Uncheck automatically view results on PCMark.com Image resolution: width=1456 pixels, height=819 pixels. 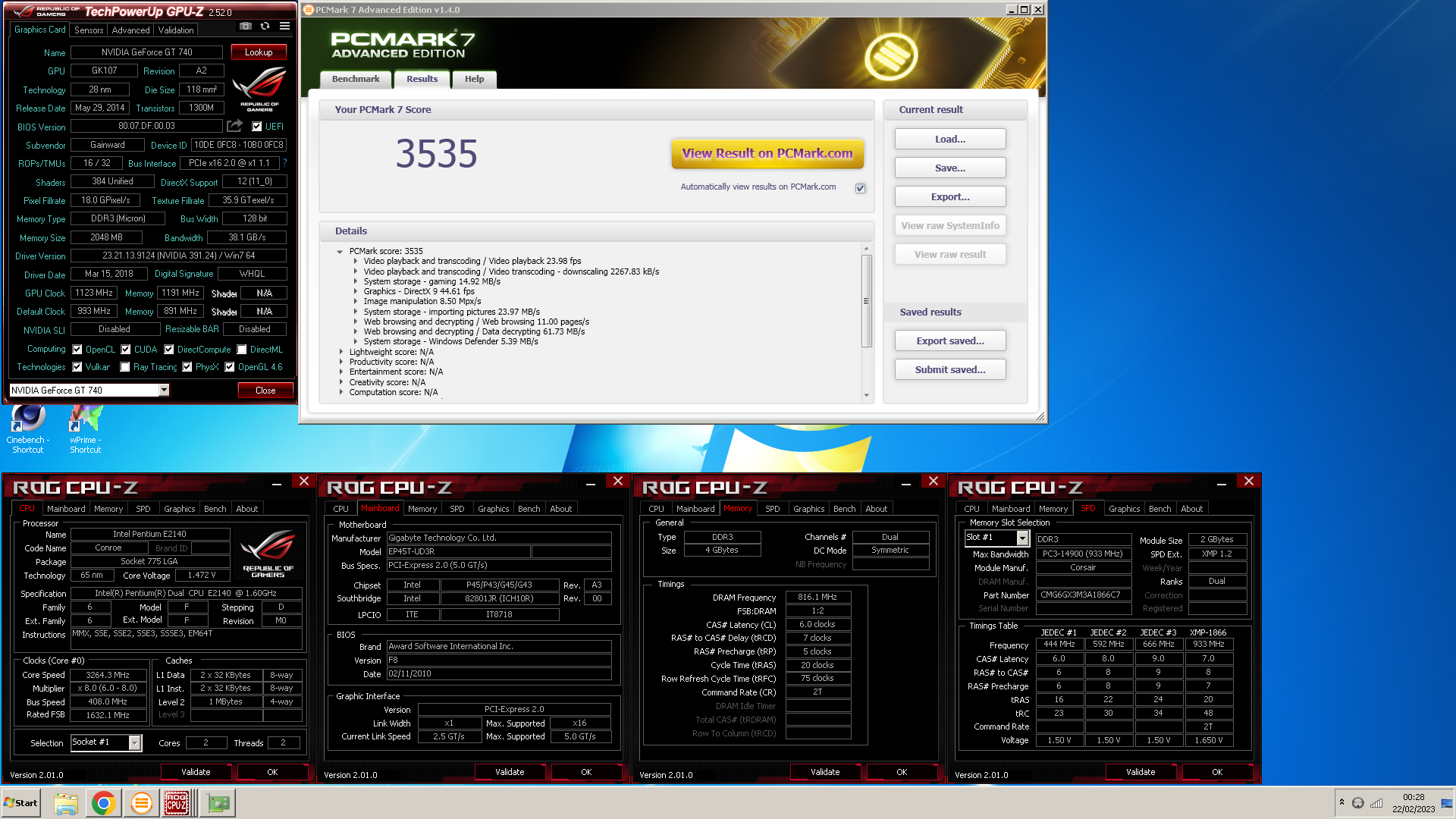[860, 188]
